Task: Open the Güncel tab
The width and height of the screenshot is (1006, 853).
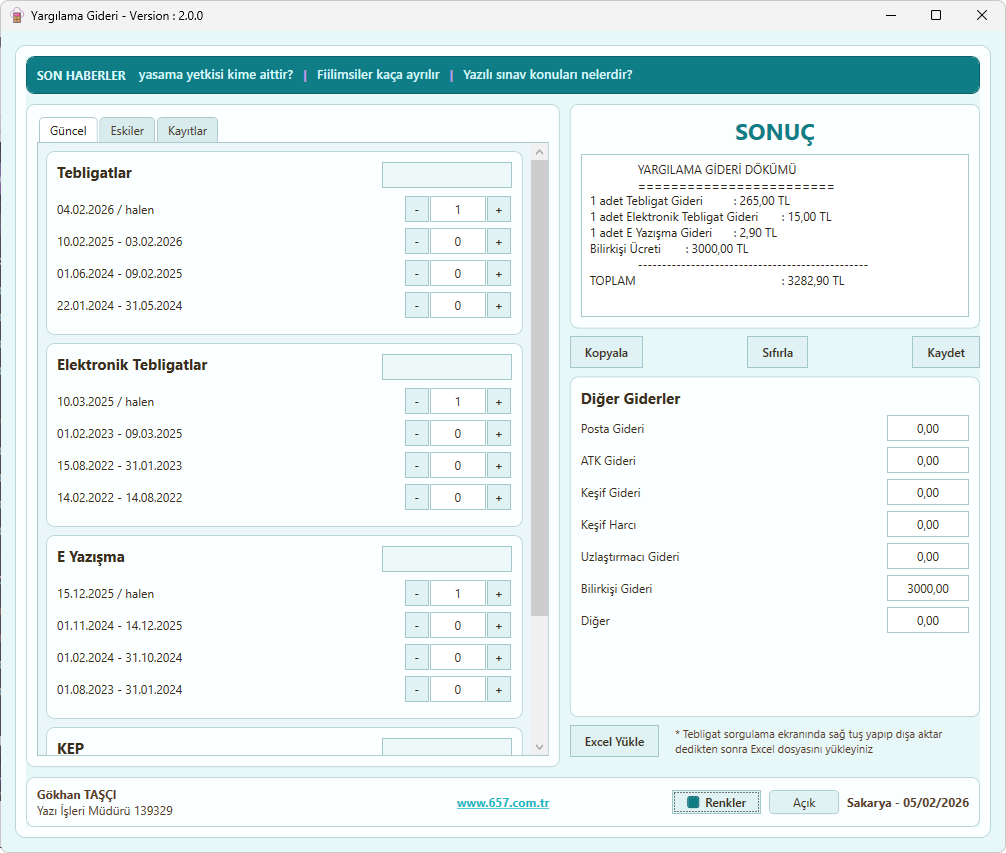Action: (68, 130)
